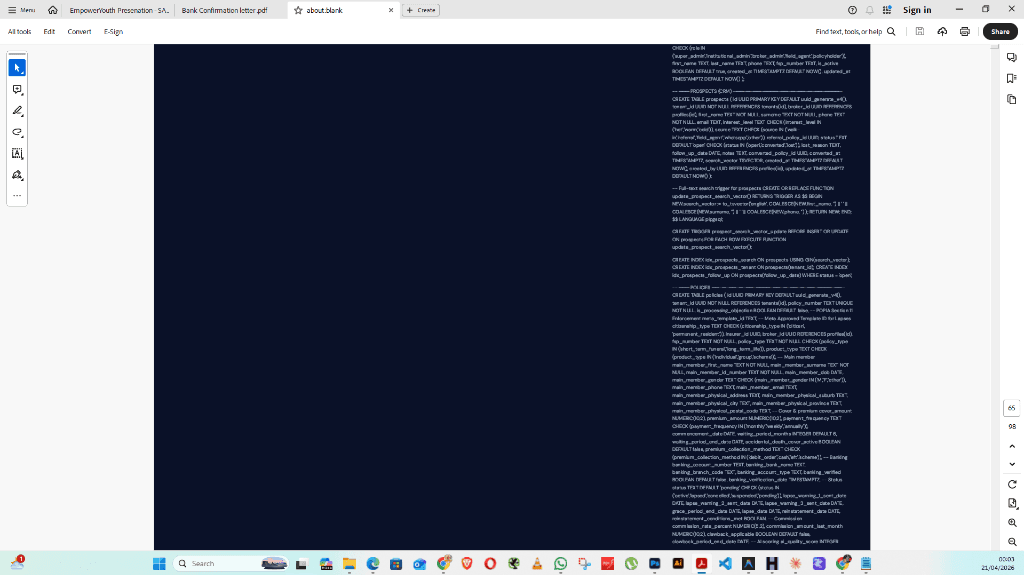This screenshot has width=1024, height=575.
Task: Zoom in on the document
Action: tap(1011, 521)
